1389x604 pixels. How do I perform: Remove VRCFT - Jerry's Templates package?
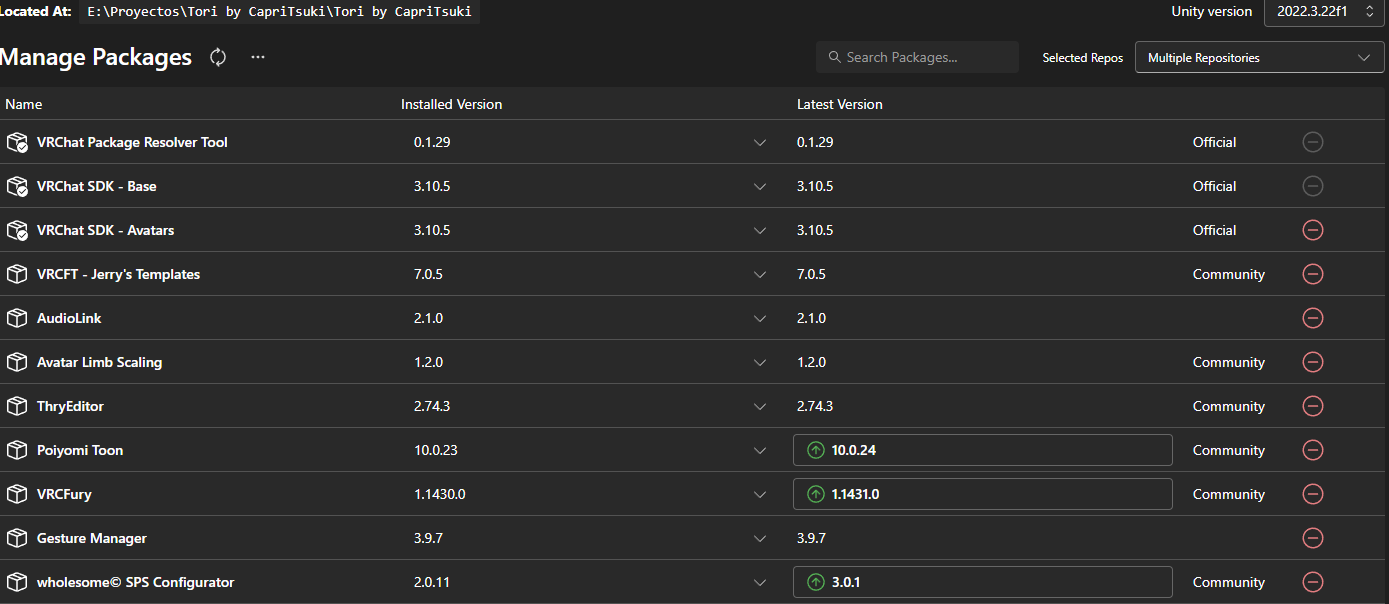1313,274
